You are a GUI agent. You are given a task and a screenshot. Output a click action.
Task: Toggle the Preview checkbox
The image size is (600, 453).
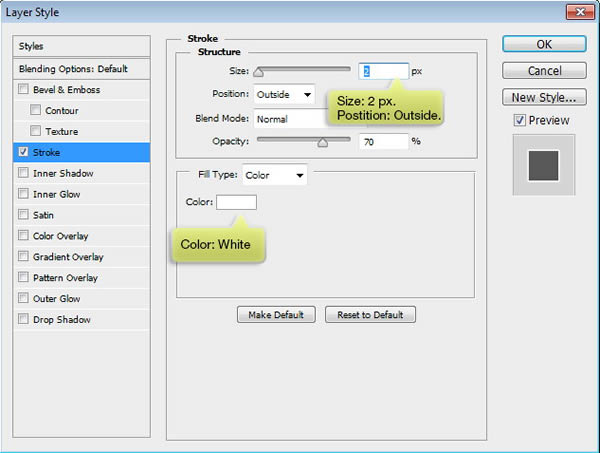coord(518,121)
